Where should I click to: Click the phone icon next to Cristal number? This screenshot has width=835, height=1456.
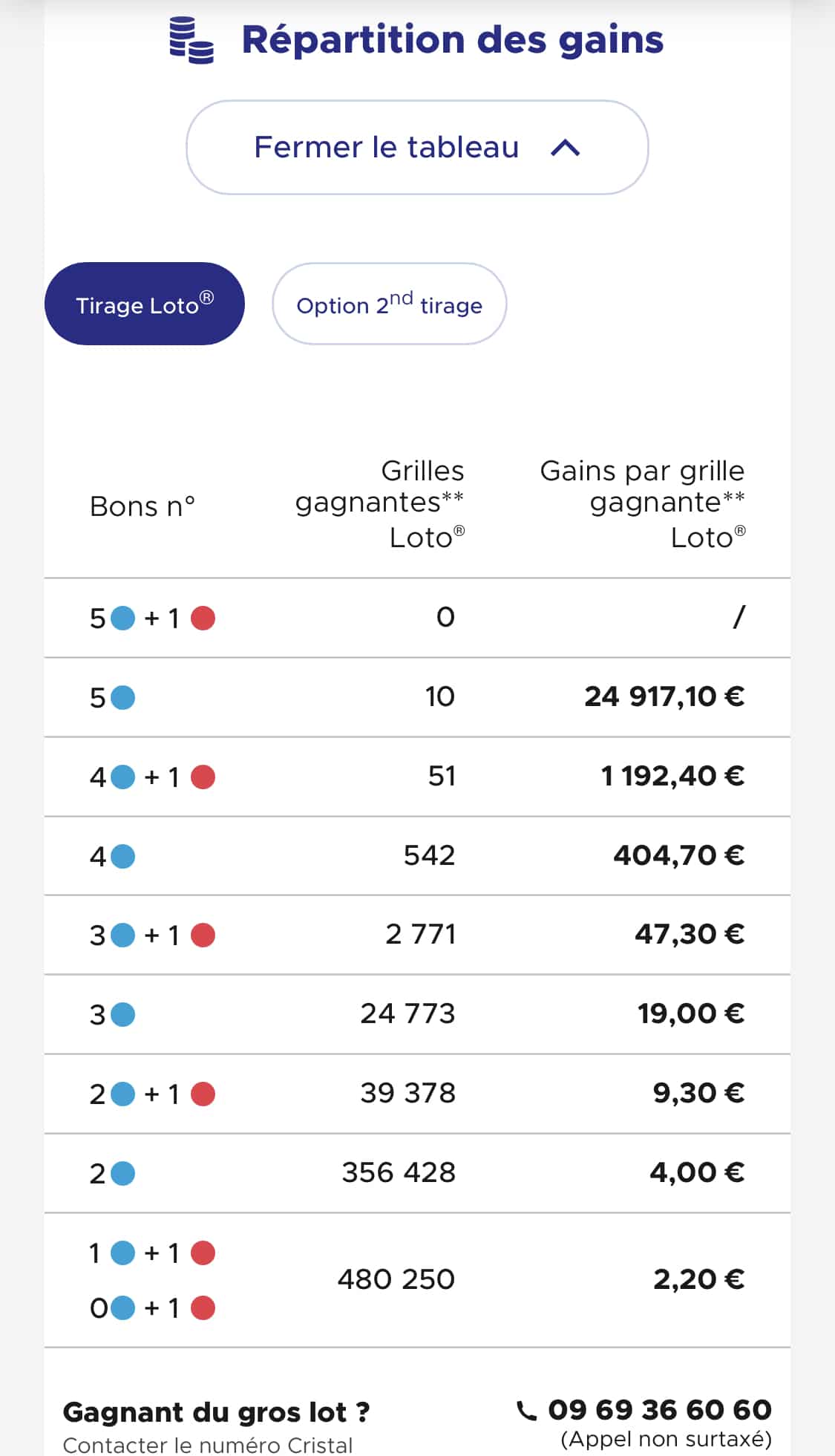click(526, 1411)
